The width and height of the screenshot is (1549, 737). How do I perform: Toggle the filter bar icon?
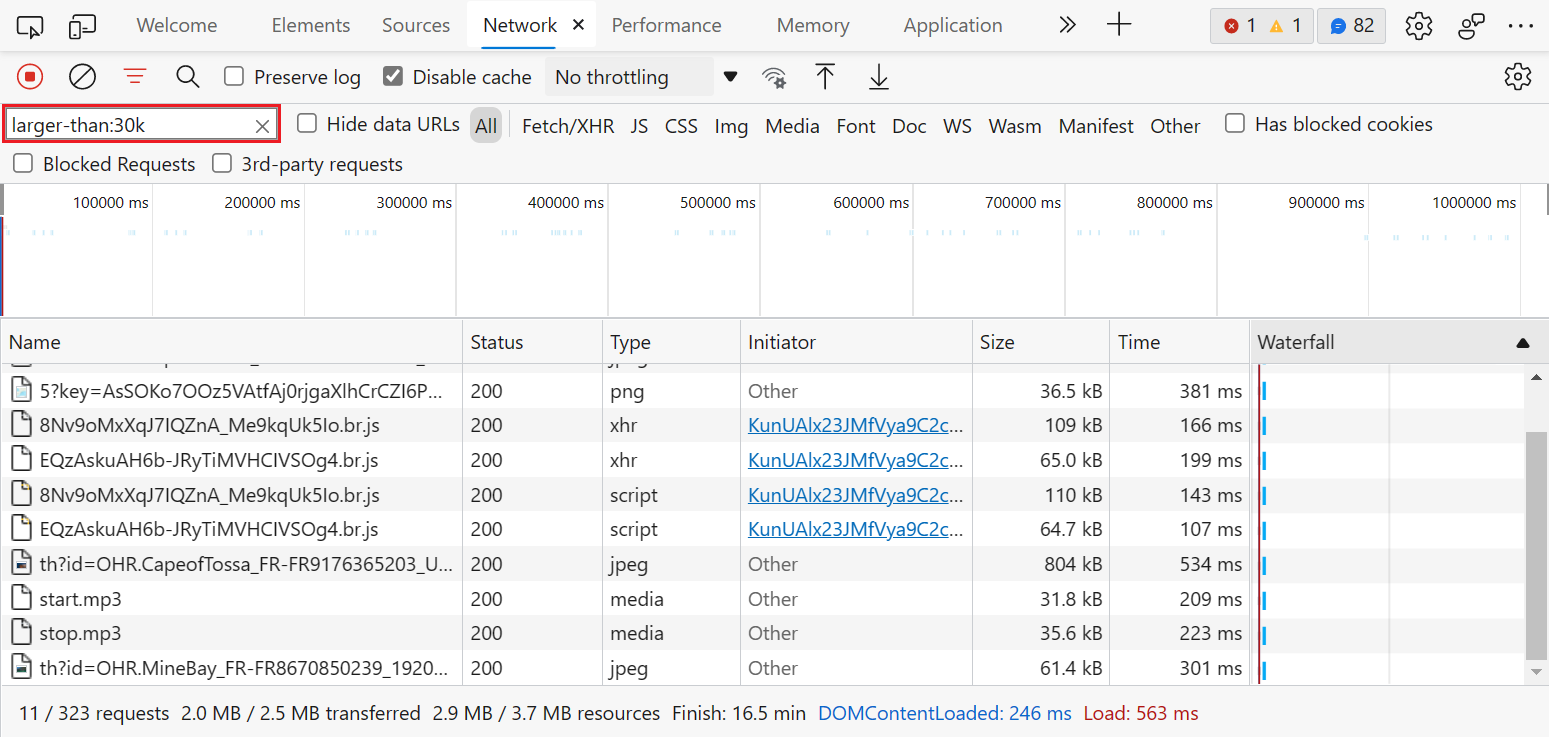[134, 76]
